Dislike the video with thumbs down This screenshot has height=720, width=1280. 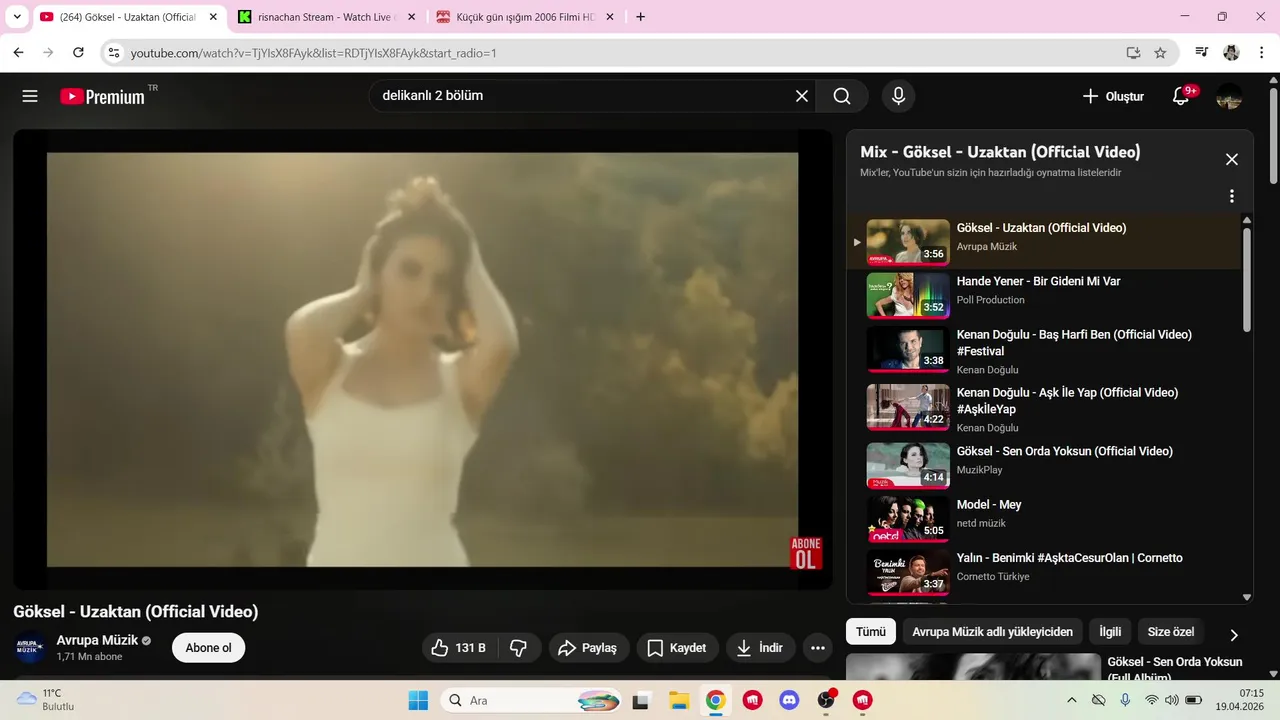pyautogui.click(x=518, y=648)
